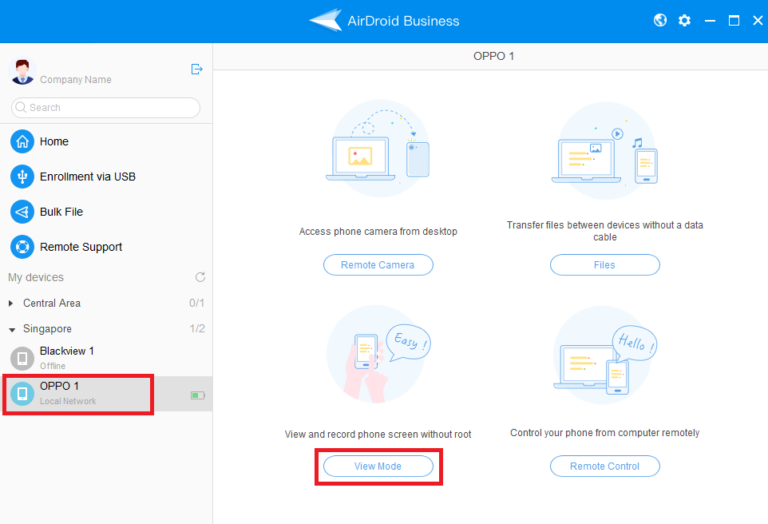Click the My devices heading
The image size is (768, 524).
(36, 277)
